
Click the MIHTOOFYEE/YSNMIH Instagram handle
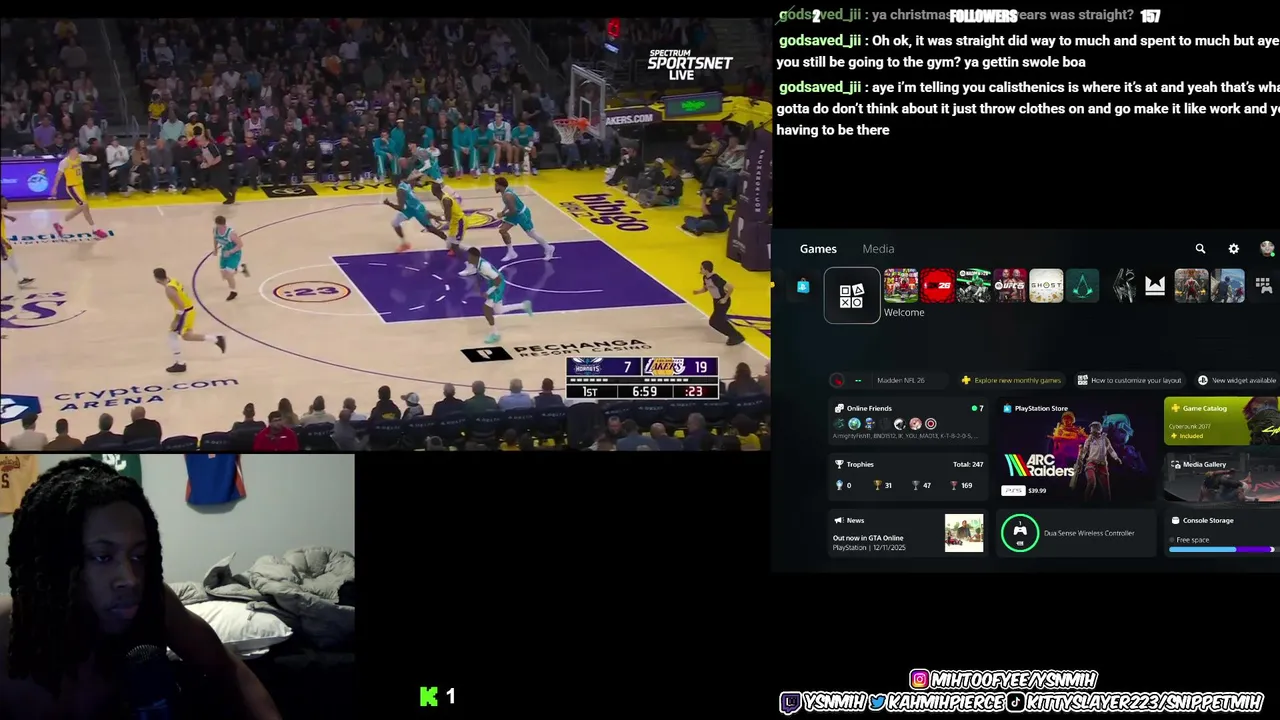point(1014,680)
